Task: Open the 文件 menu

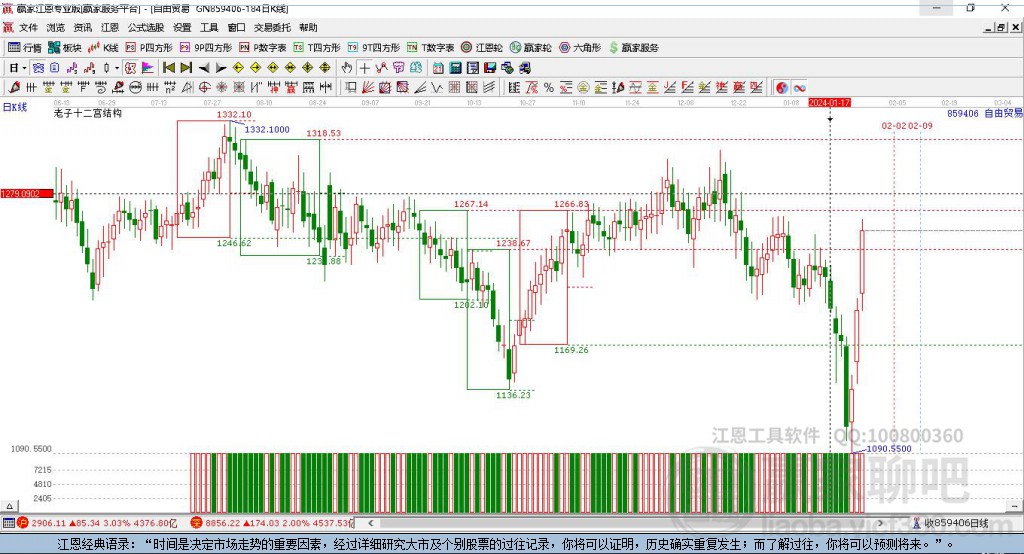Action: tap(28, 27)
